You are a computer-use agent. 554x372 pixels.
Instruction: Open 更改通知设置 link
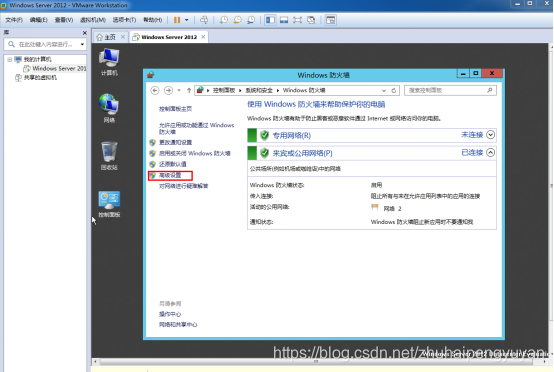coord(176,142)
